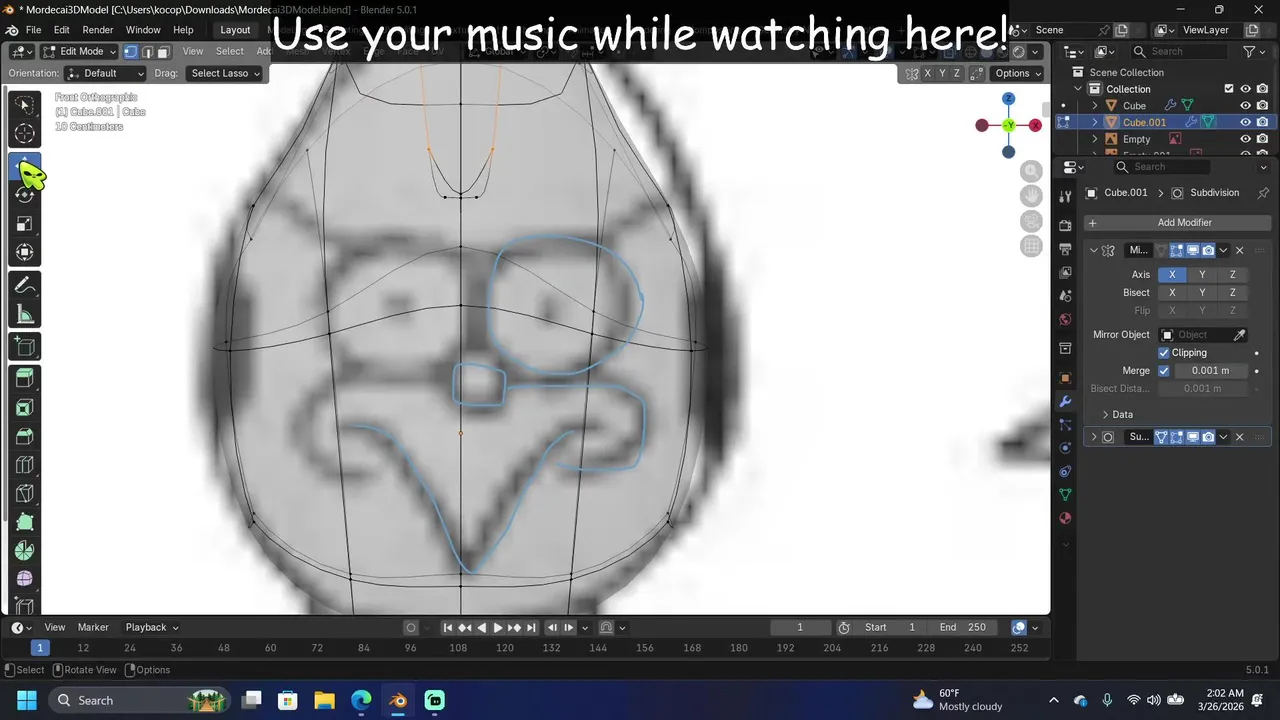Select the Transform tool
The width and height of the screenshot is (1280, 720).
(25, 252)
